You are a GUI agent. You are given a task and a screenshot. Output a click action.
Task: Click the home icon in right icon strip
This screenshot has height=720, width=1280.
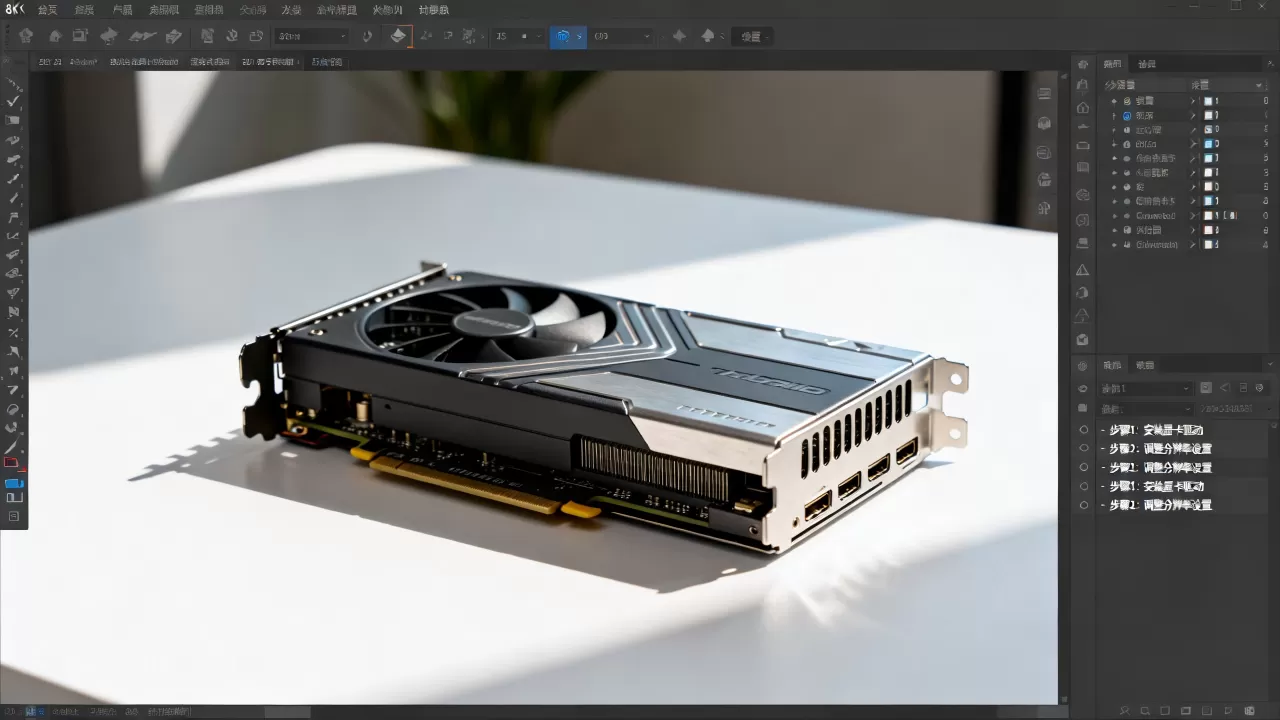coord(1082,107)
